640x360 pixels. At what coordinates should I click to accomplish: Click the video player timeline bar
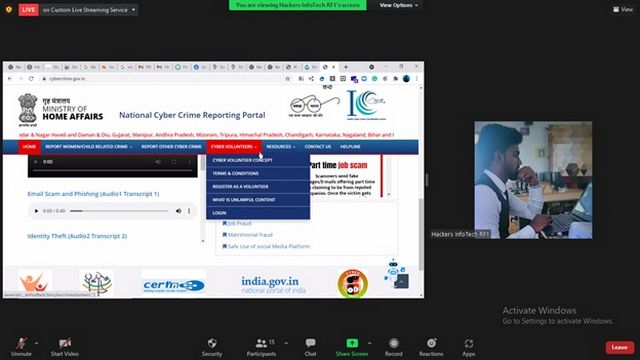(112, 170)
